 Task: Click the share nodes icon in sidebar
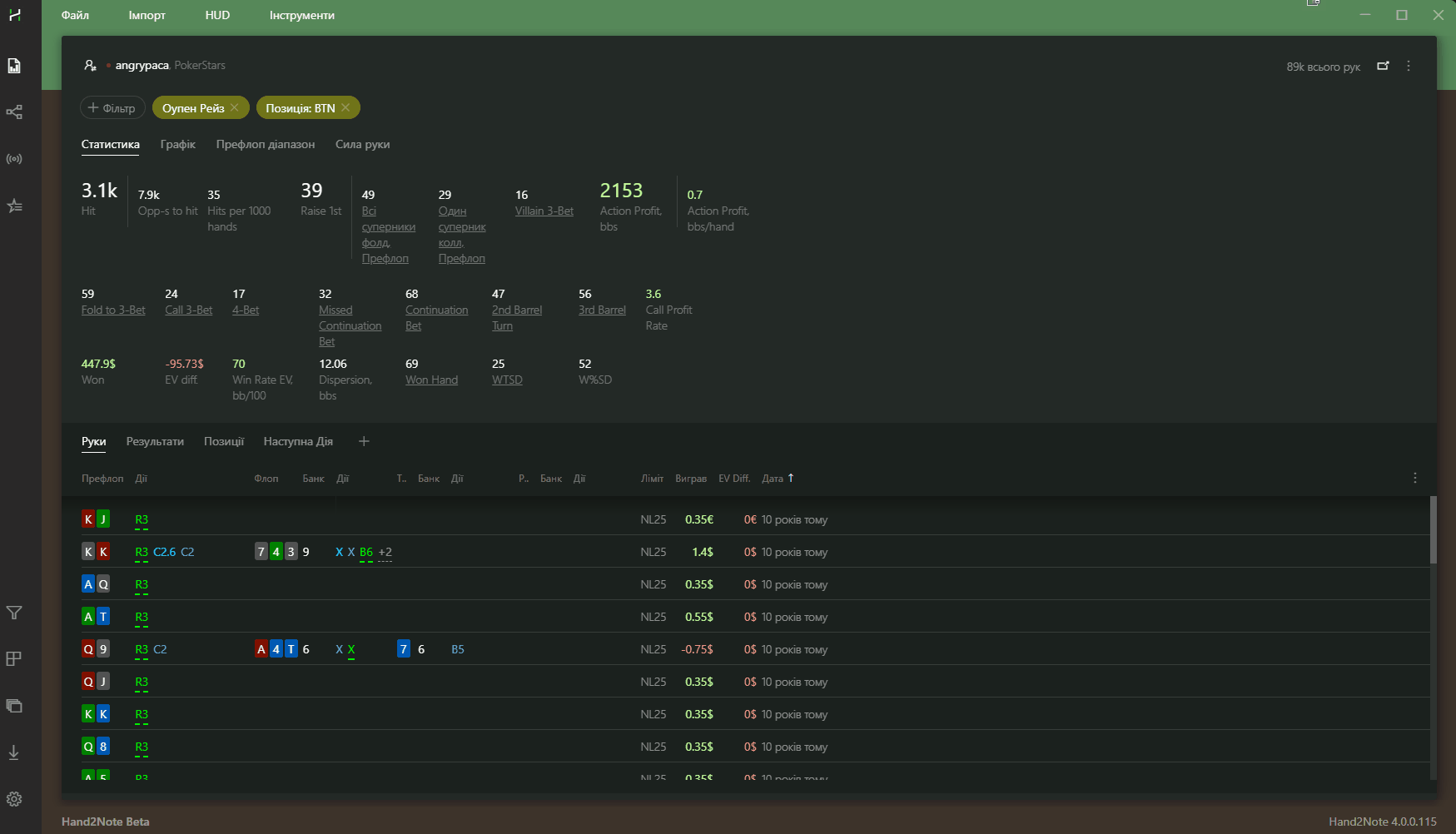click(14, 112)
